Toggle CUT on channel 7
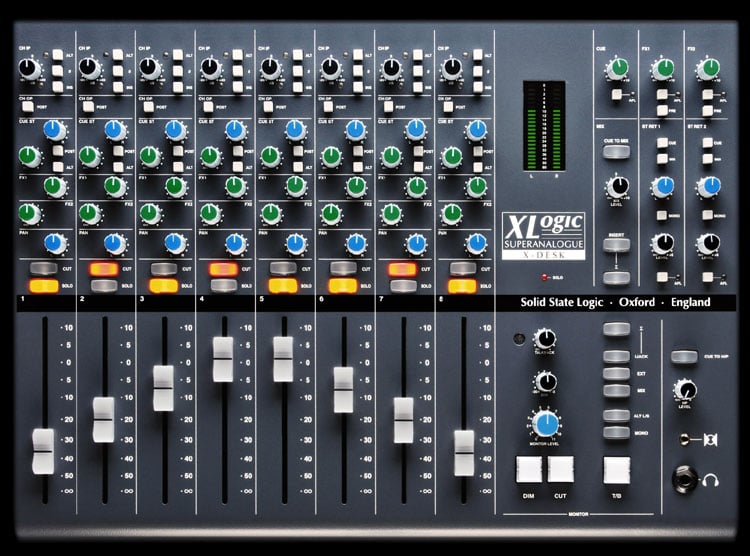750x556 pixels. tap(403, 269)
